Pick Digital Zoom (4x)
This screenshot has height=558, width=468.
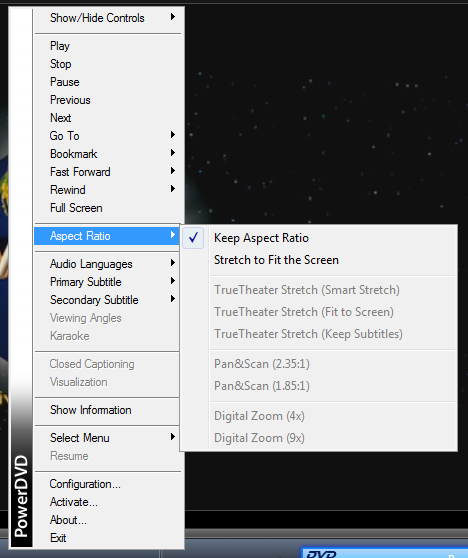point(319,416)
